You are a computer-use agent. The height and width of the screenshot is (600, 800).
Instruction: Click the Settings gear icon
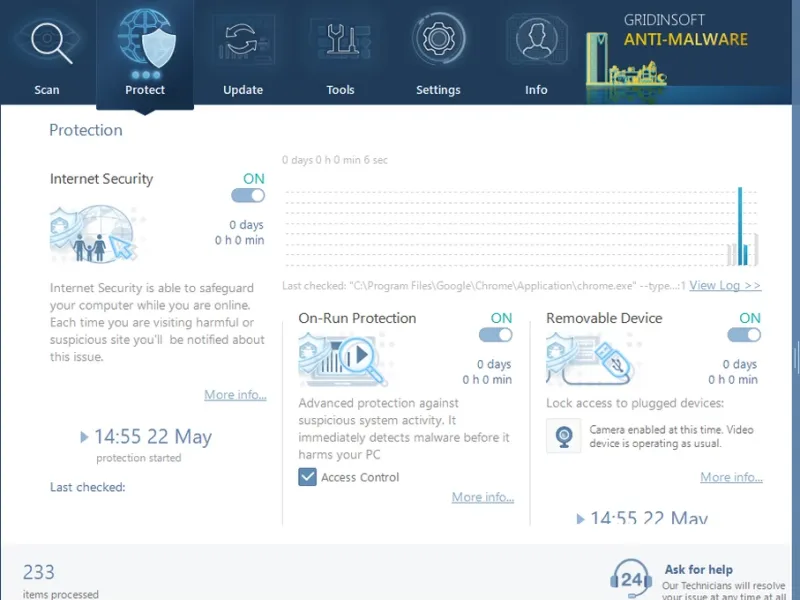pos(438,39)
